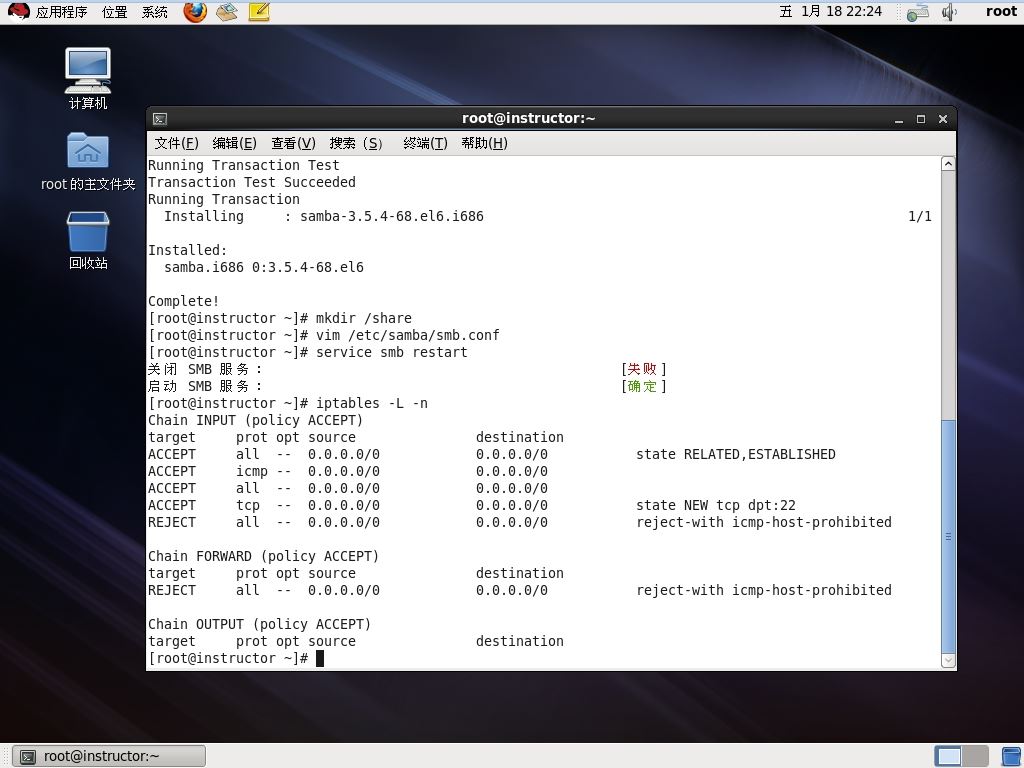Viewport: 1024px width, 768px height.
Task: Close the terminal window
Action: coord(942,119)
